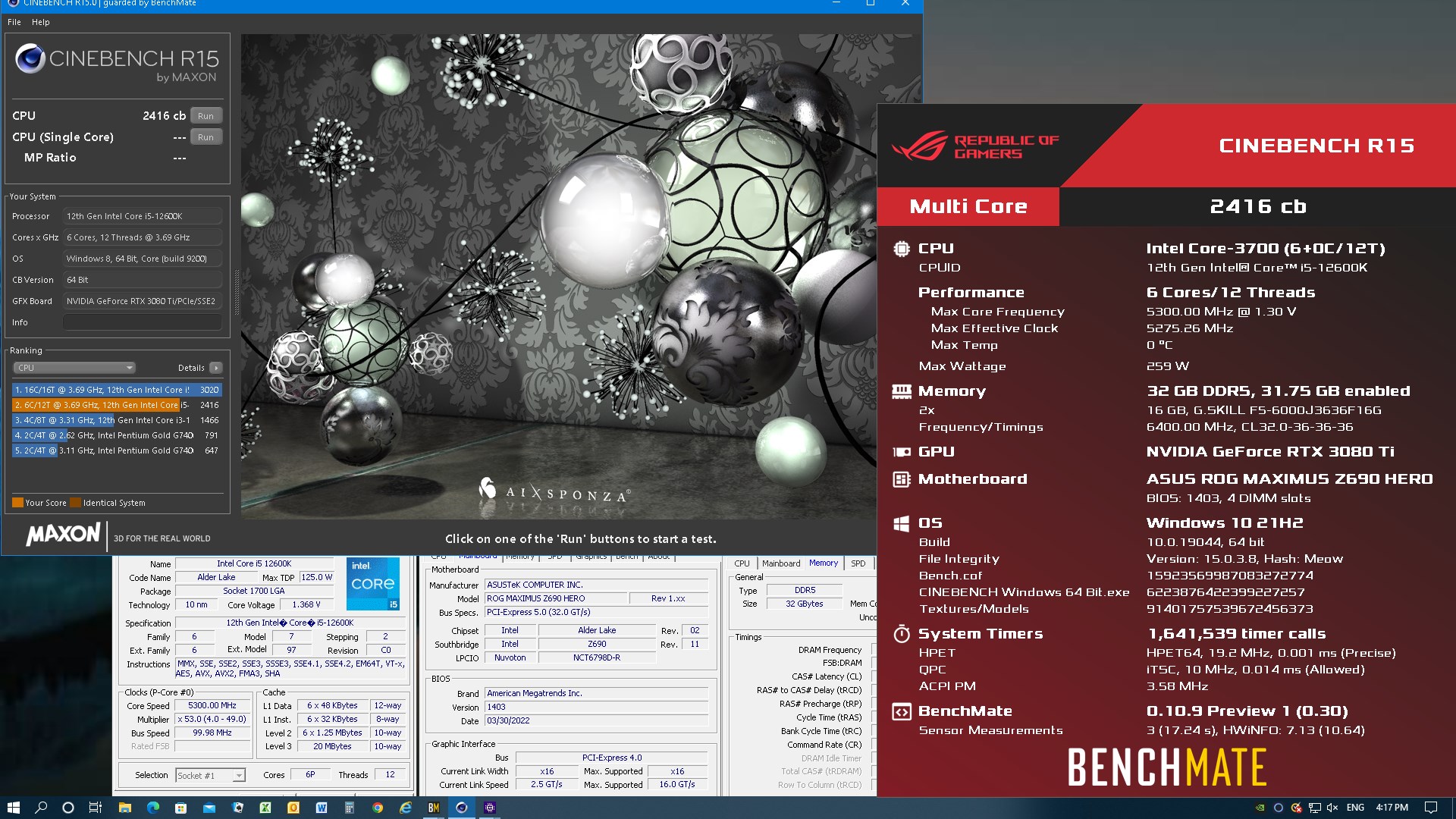Switch to the SPD tab in right CPU-Z window

(858, 563)
